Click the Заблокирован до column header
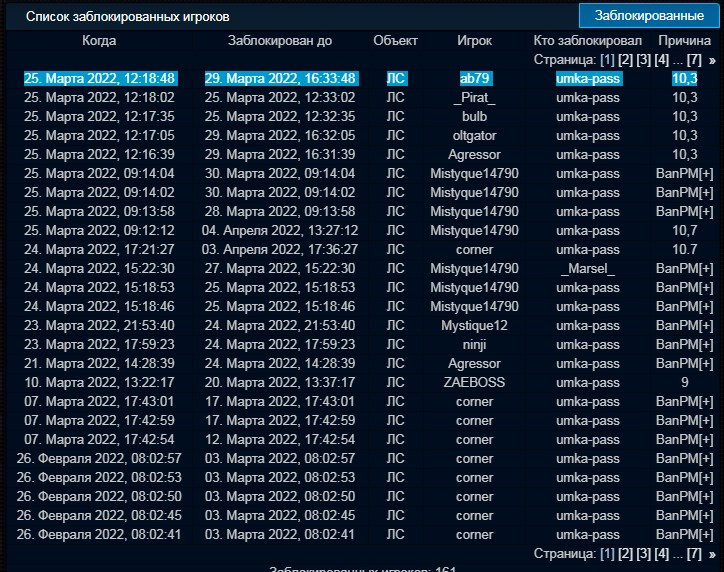The width and height of the screenshot is (724, 572). [280, 41]
